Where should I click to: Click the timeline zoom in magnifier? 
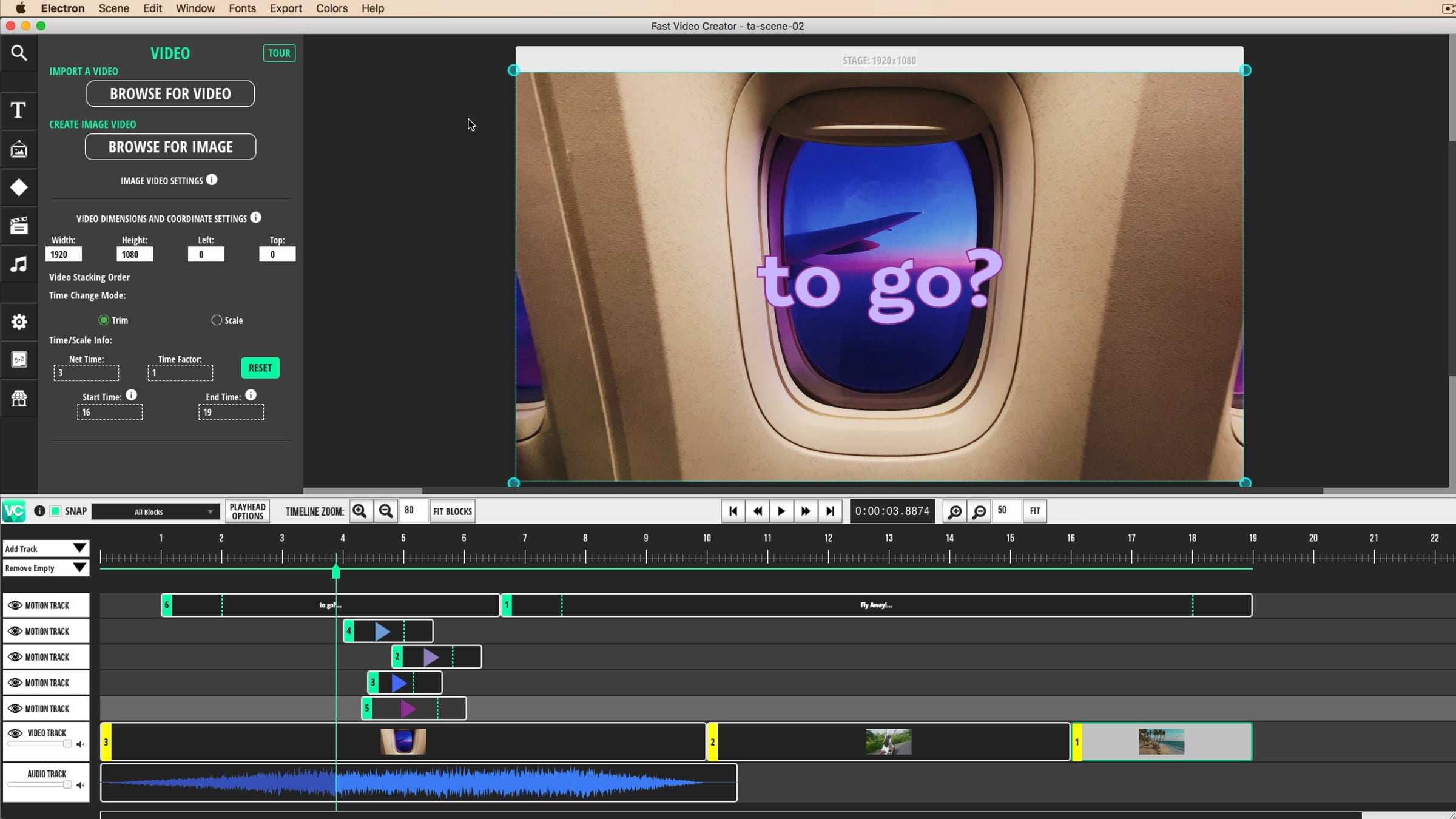point(360,511)
